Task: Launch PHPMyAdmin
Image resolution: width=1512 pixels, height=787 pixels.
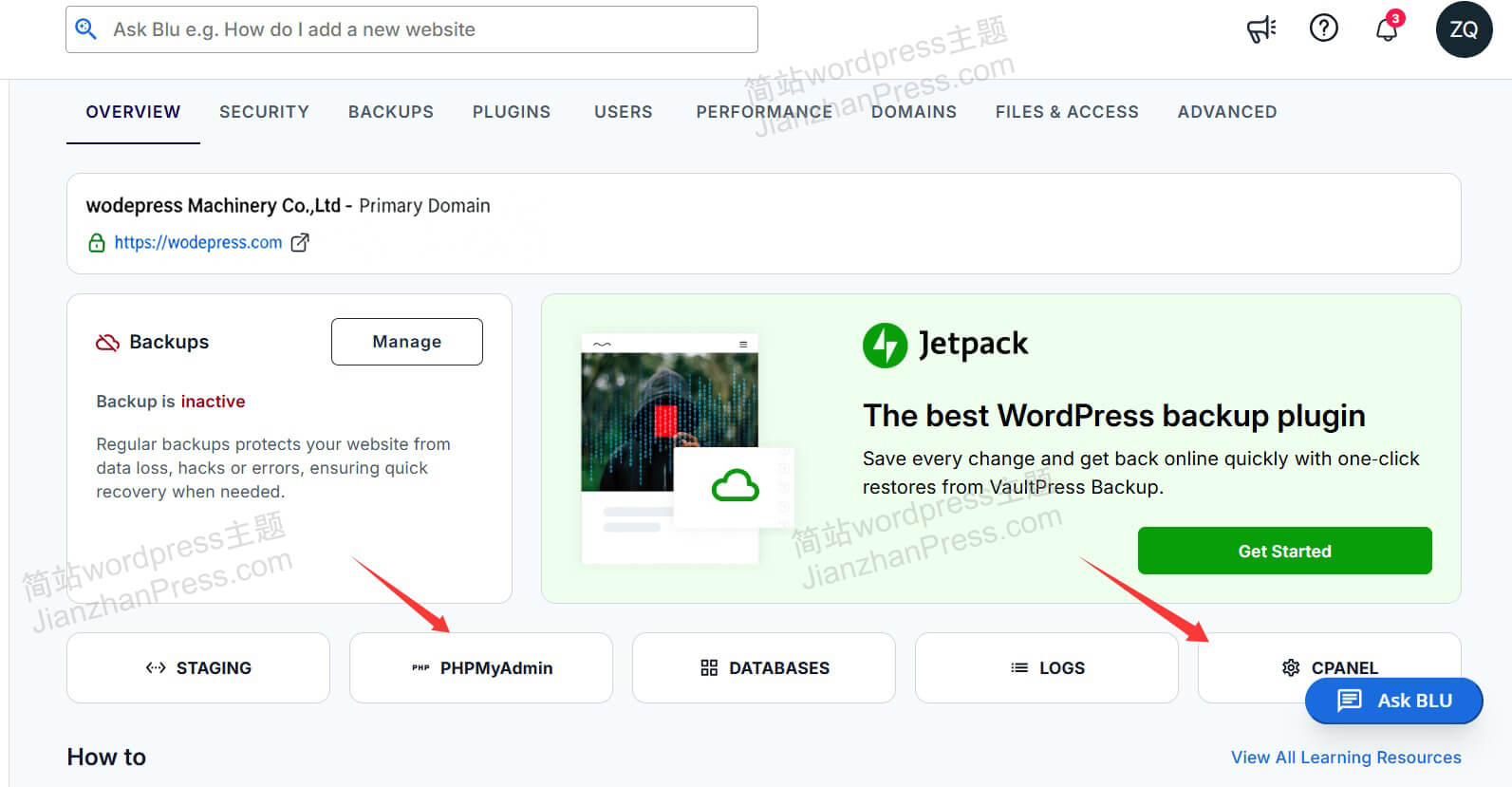Action: point(481,668)
